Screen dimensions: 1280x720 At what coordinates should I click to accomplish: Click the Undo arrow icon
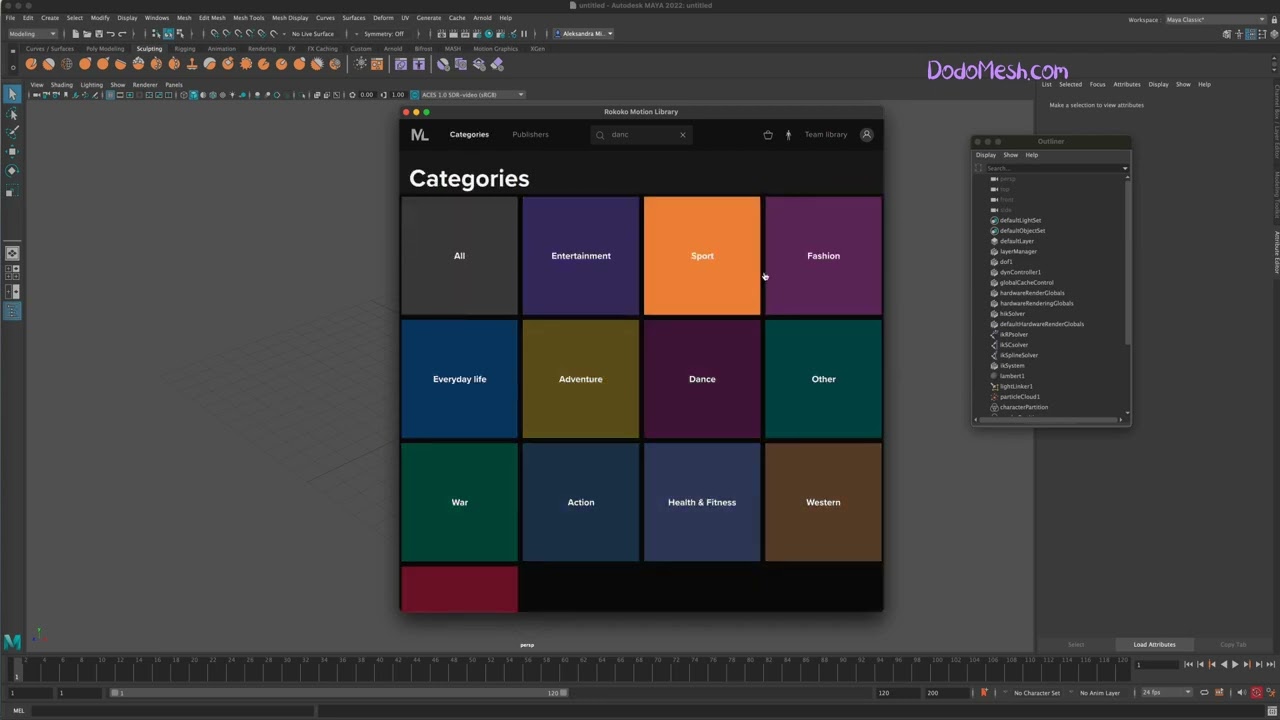(110, 33)
